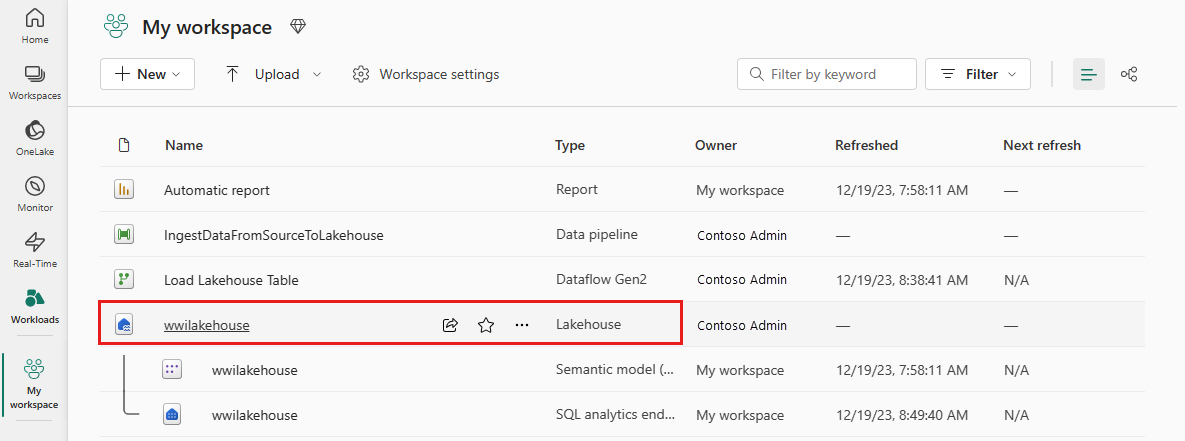Open Workspace settings
This screenshot has width=1185, height=441.
point(425,74)
